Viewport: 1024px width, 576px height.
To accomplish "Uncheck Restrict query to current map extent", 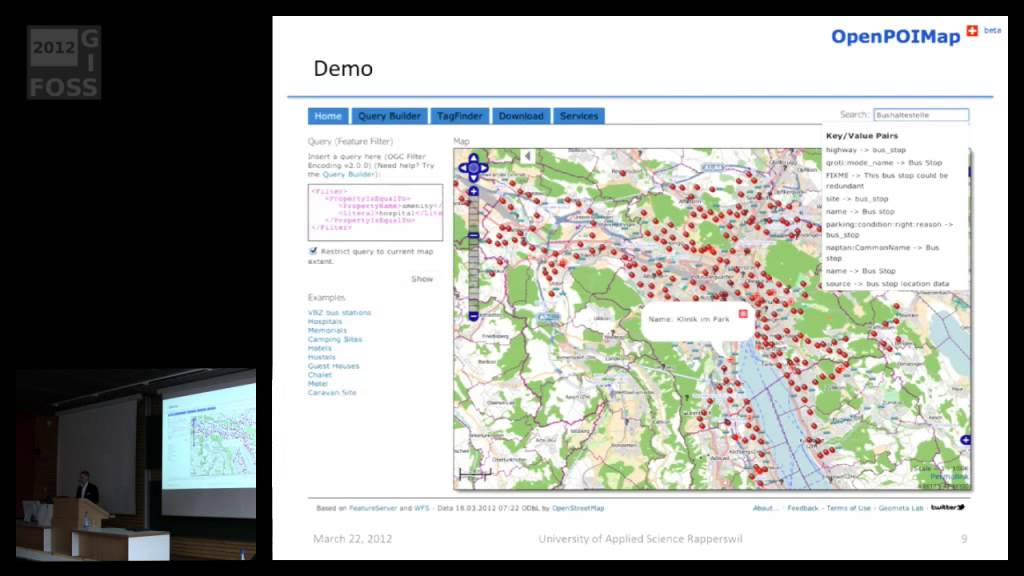I will click(313, 251).
